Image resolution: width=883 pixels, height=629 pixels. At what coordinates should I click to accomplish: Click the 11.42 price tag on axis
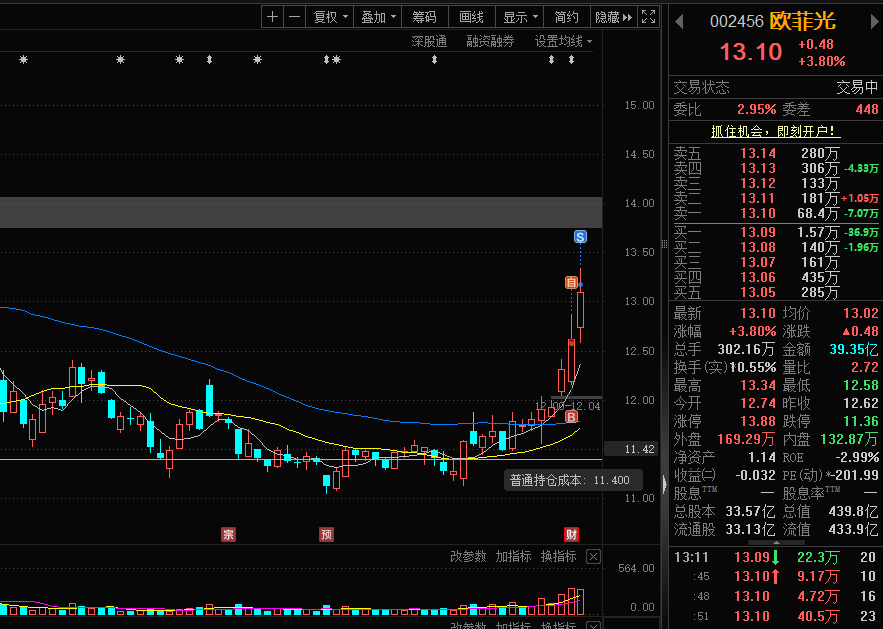[x=630, y=449]
